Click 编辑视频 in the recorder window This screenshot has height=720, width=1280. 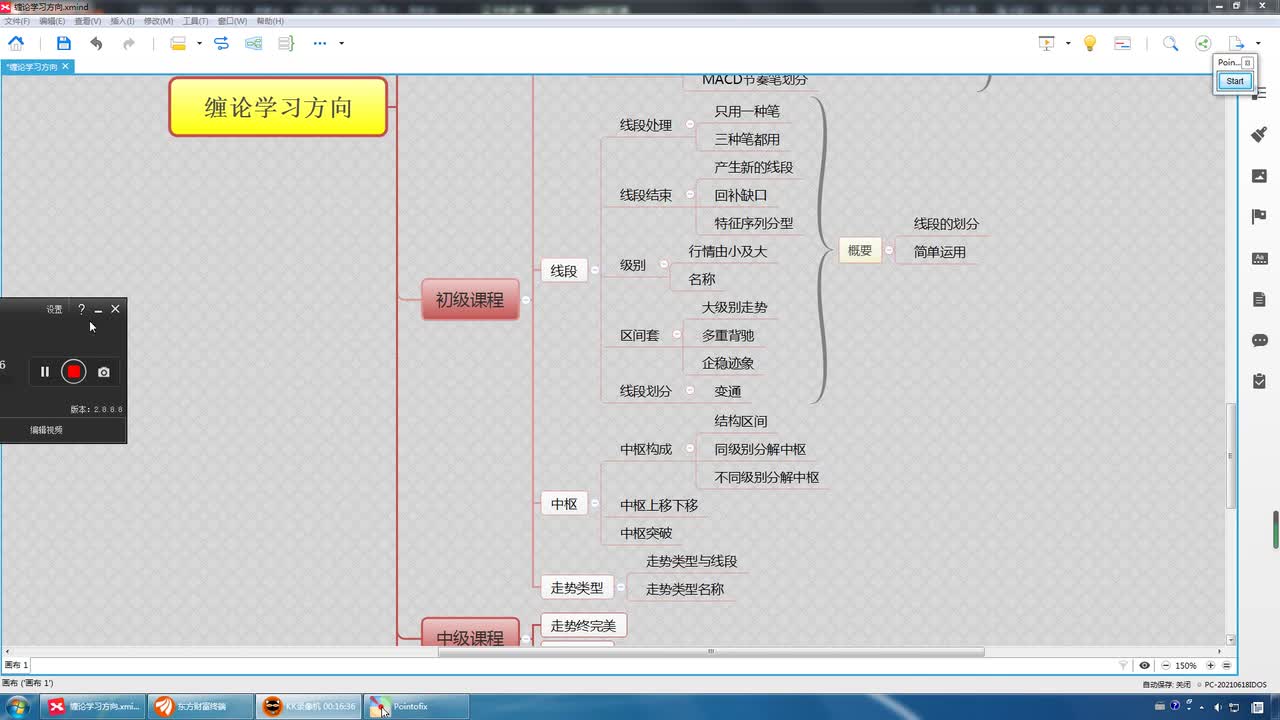46,430
